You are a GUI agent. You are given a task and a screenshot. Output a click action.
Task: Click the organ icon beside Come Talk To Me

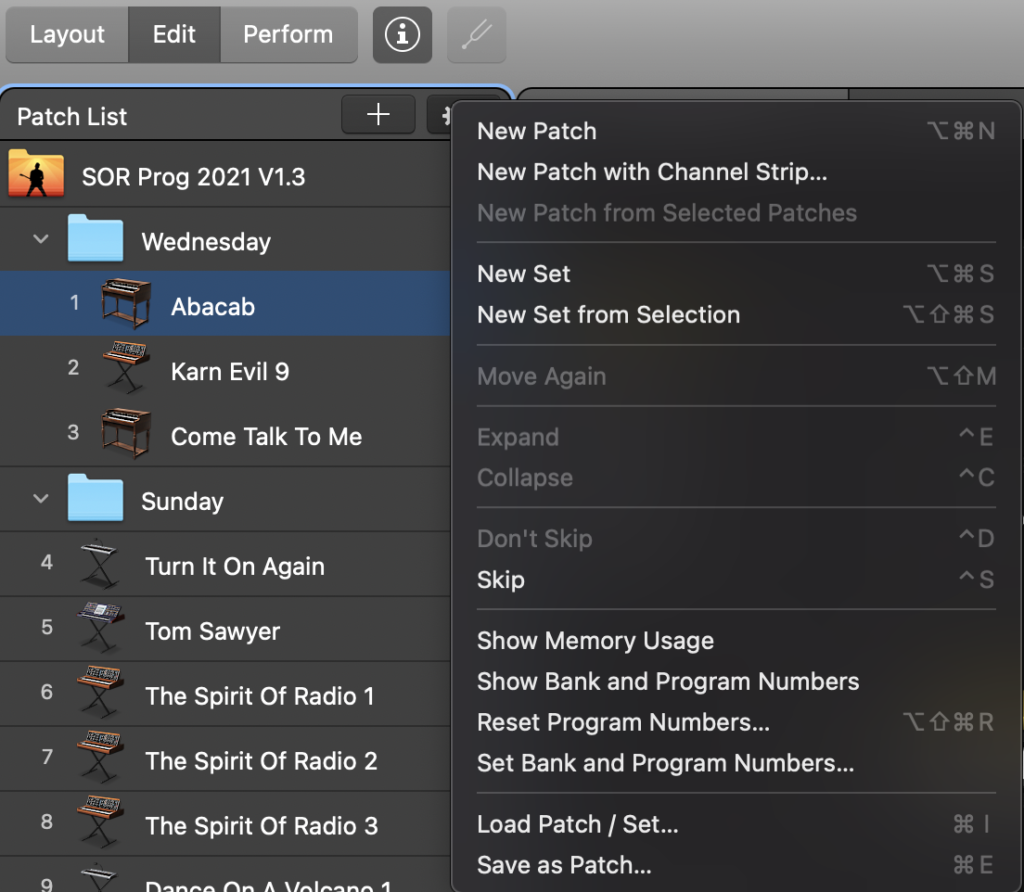click(x=126, y=433)
